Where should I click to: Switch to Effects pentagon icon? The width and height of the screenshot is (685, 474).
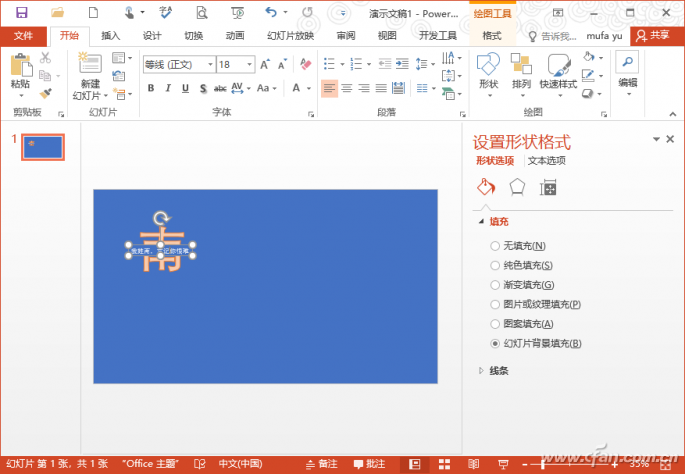517,187
